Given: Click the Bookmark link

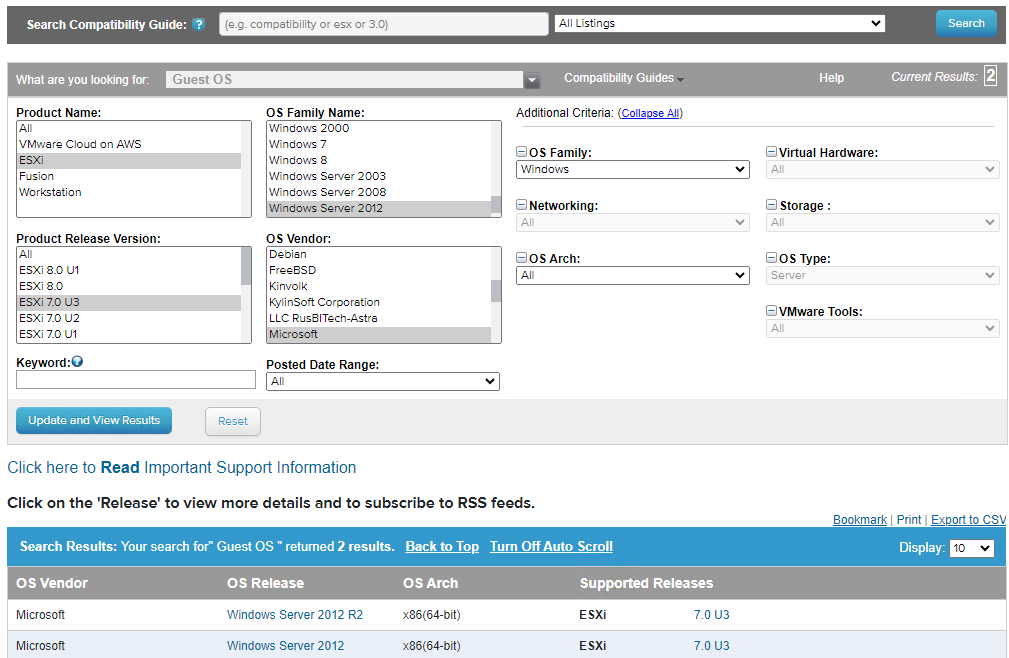Looking at the screenshot, I should (859, 520).
